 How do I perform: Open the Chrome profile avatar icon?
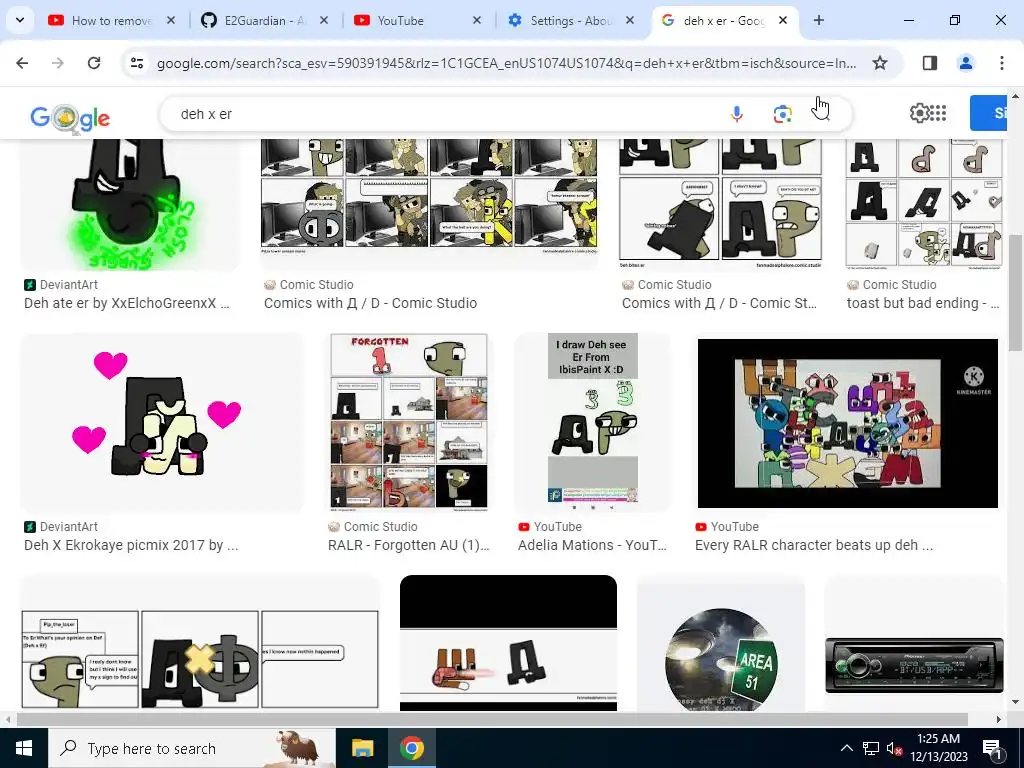coord(965,63)
